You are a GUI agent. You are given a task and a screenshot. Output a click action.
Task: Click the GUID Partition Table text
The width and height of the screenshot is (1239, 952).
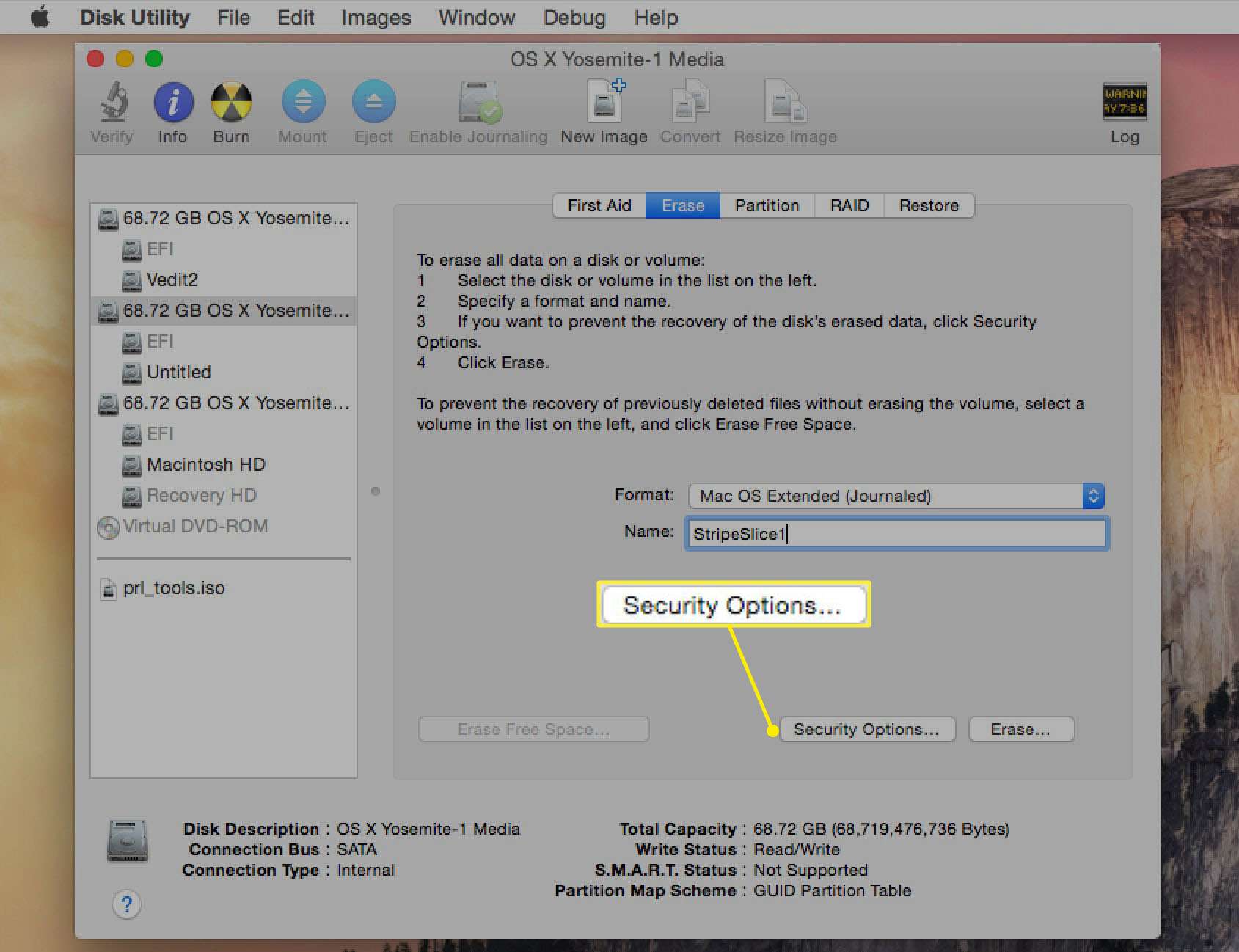coord(832,890)
